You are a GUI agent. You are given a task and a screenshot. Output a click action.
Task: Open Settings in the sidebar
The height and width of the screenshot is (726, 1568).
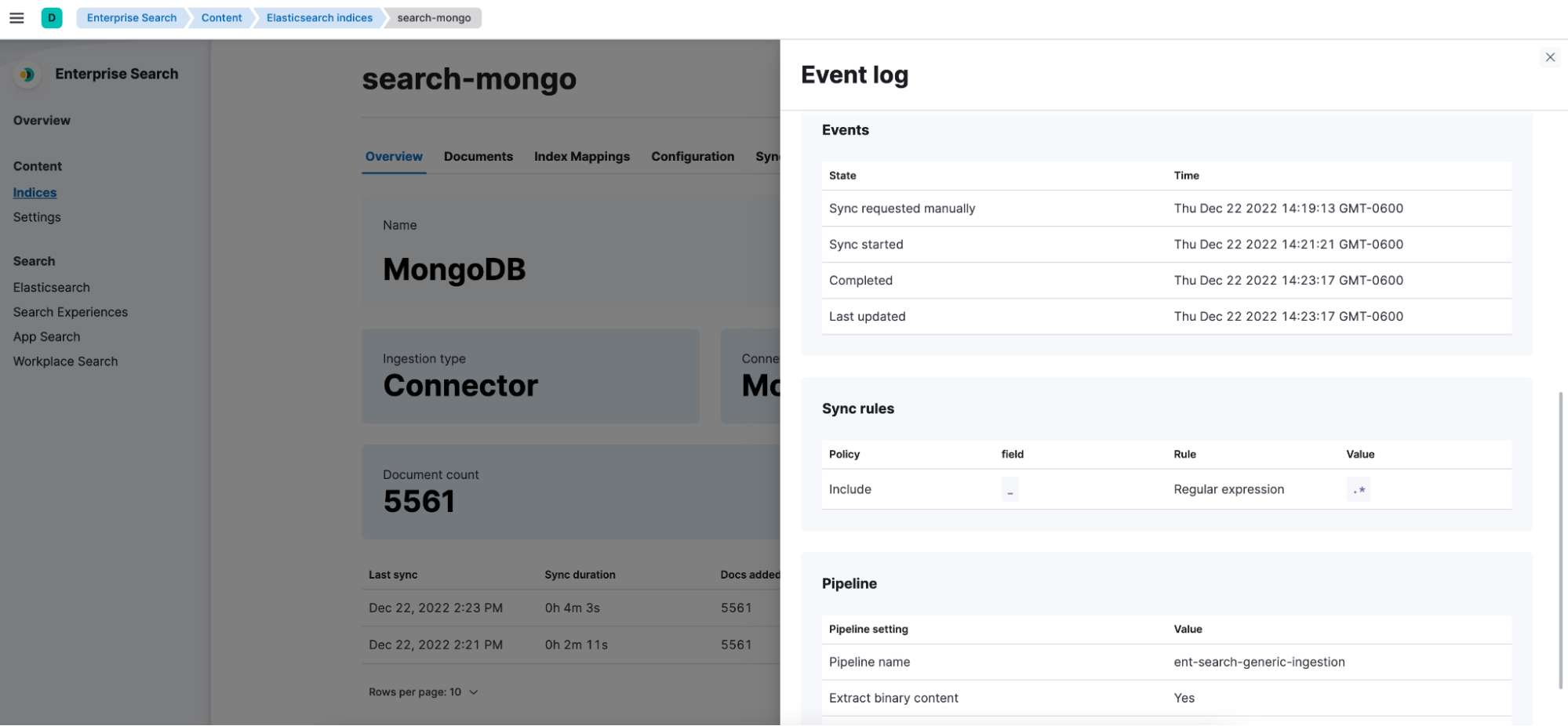37,217
